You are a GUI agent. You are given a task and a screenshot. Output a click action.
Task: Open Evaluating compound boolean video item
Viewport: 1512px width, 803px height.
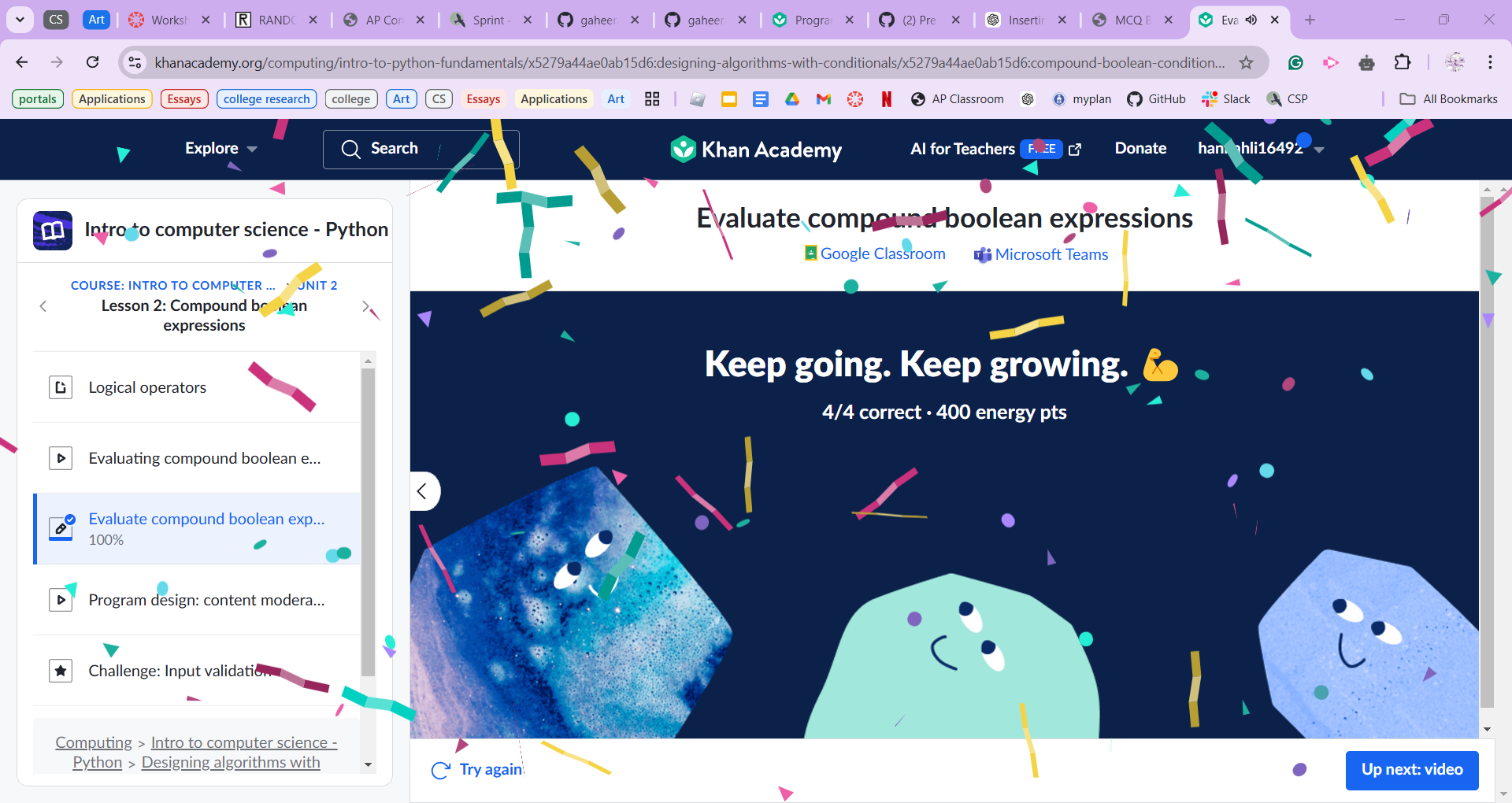[197, 458]
